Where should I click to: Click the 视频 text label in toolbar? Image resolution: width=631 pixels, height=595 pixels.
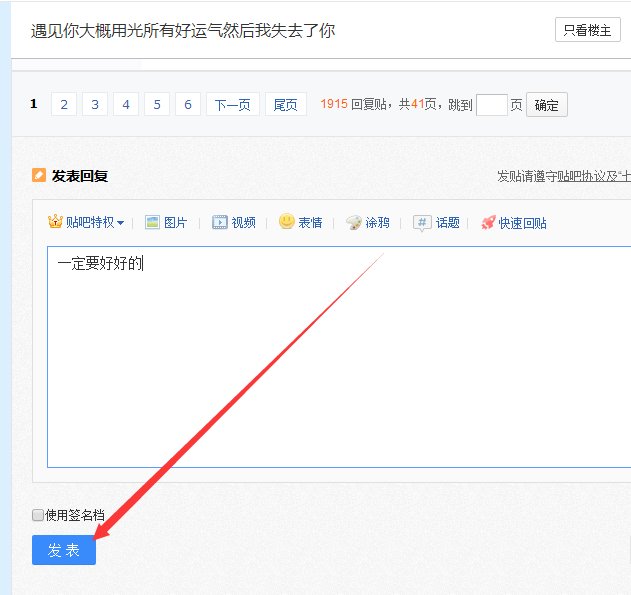point(243,222)
